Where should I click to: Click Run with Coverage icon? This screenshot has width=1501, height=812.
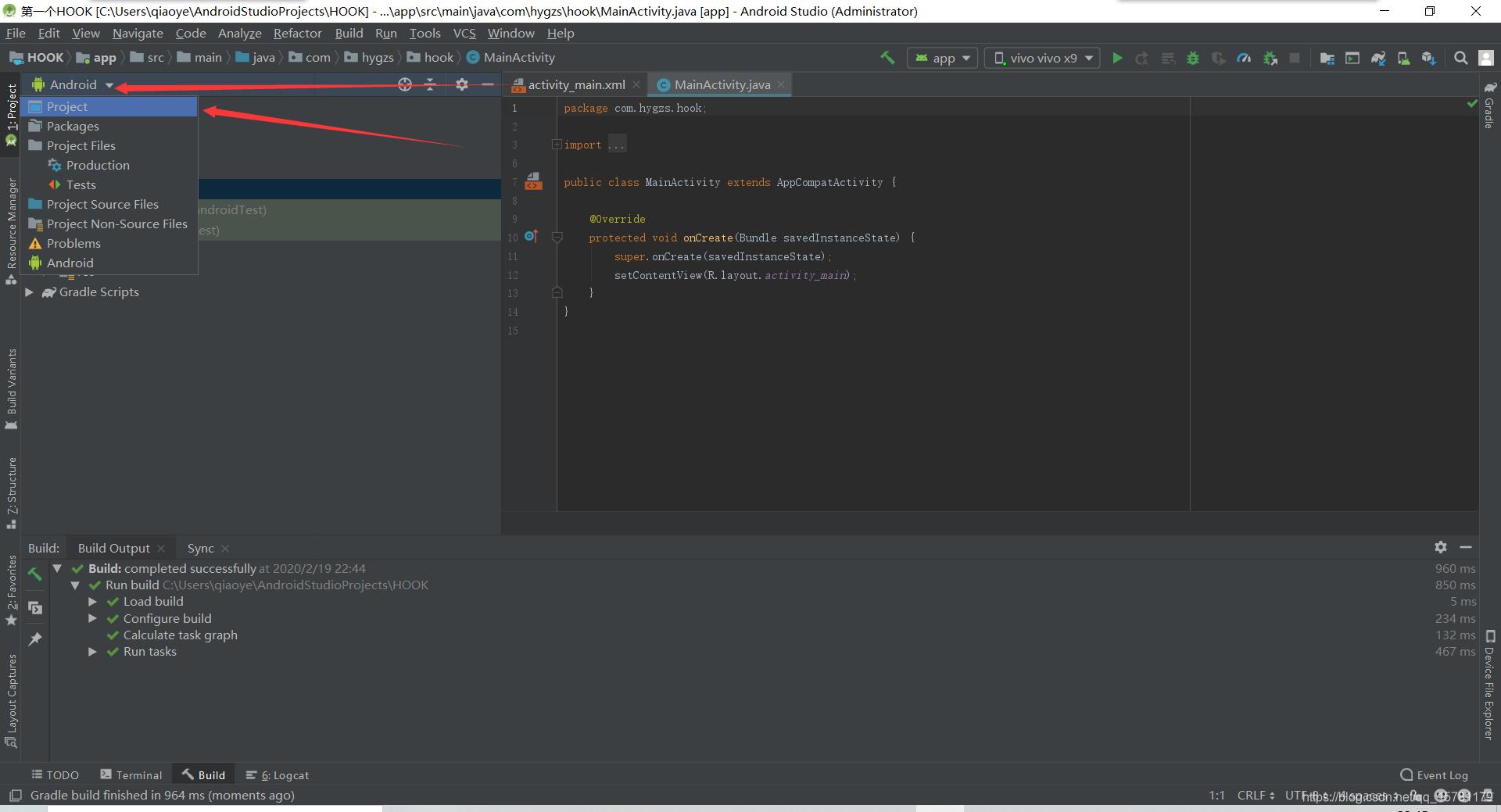1218,58
